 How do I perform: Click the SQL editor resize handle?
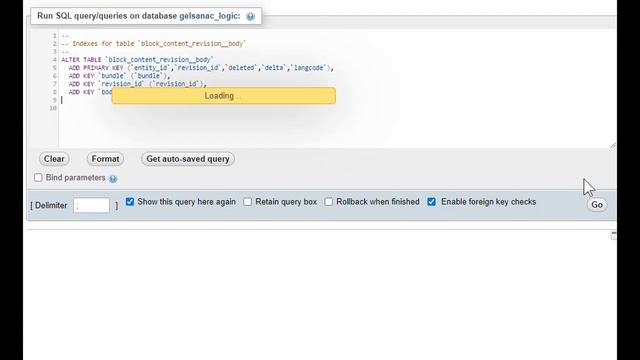point(613,145)
